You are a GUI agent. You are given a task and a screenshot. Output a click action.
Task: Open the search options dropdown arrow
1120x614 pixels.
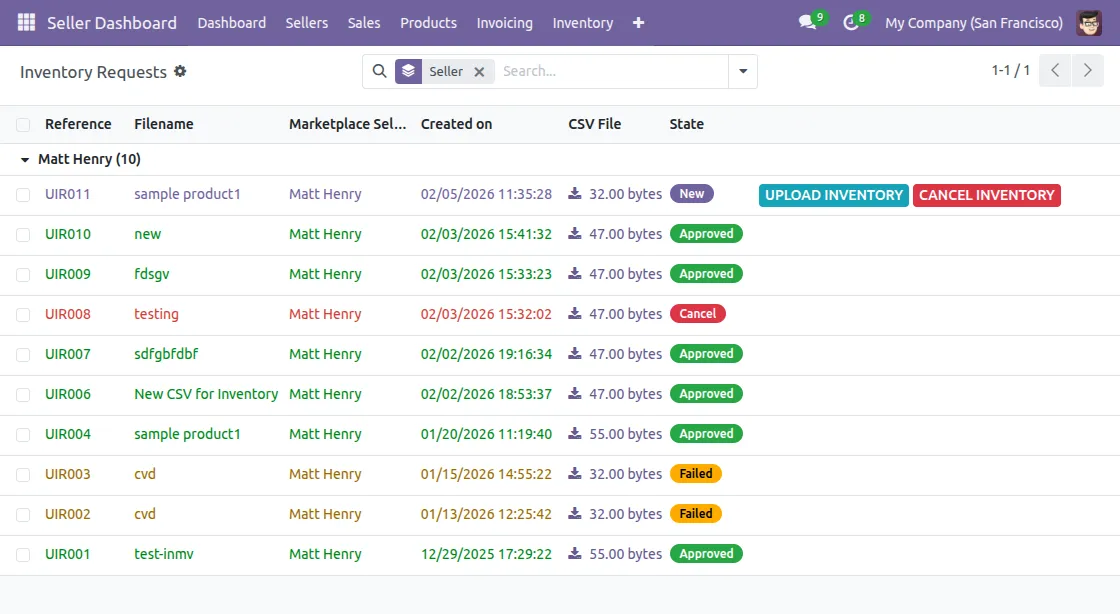coord(742,71)
